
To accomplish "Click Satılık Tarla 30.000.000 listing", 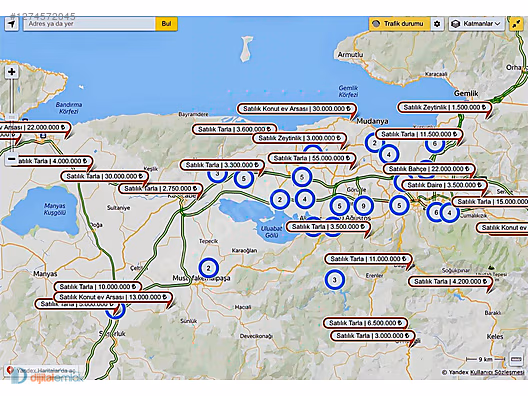I will [104, 176].
